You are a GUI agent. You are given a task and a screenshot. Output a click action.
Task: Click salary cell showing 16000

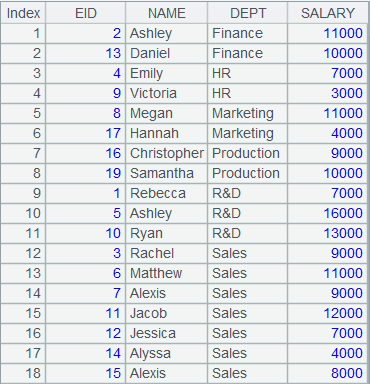(x=328, y=213)
